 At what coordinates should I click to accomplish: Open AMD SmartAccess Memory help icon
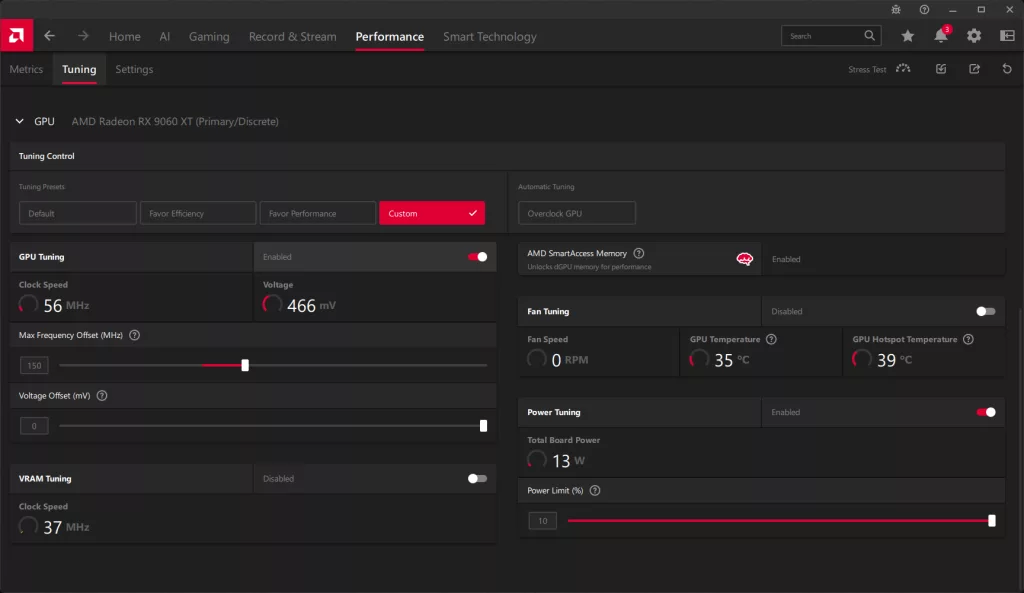639,253
